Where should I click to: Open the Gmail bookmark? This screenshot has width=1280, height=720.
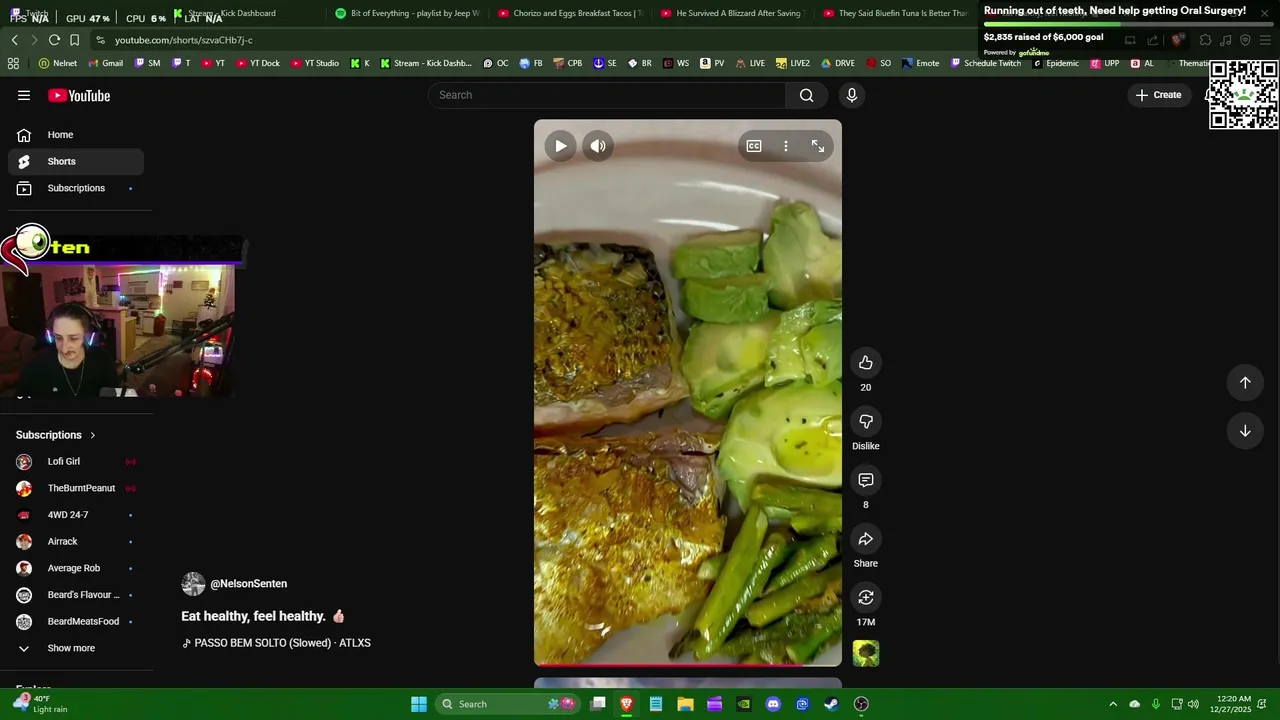point(105,63)
